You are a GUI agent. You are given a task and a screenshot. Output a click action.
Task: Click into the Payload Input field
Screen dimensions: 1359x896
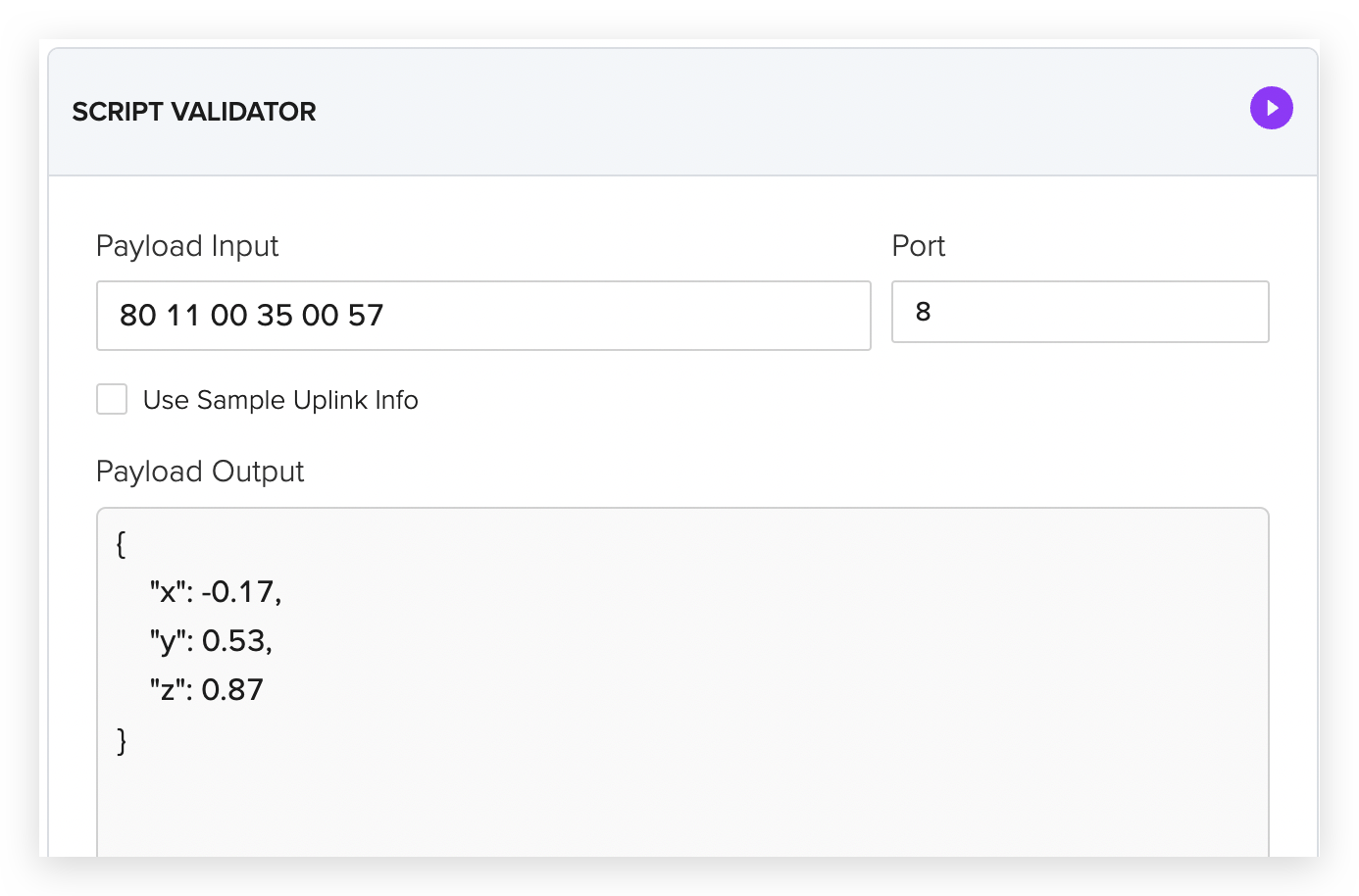coord(483,316)
